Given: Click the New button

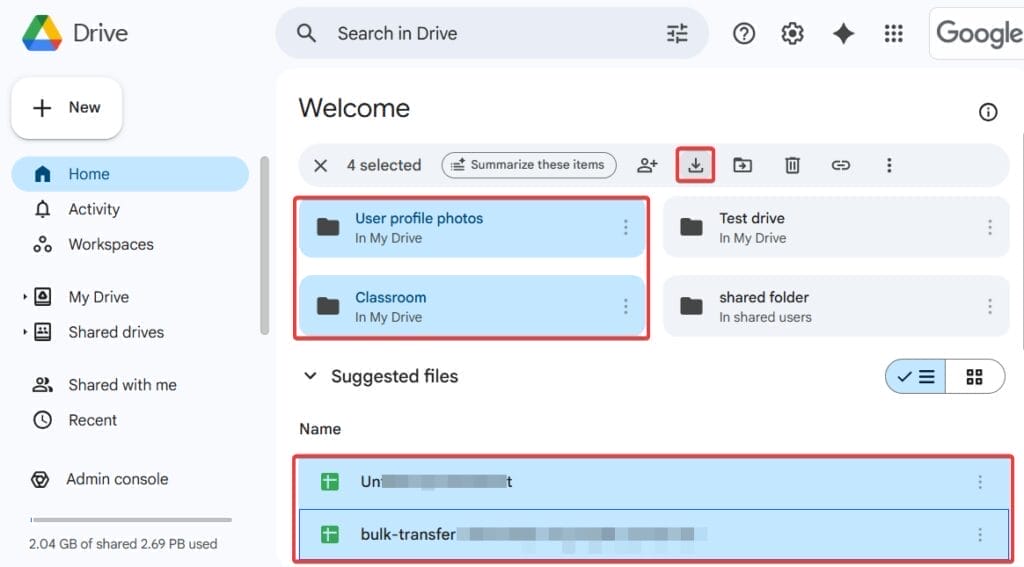Looking at the screenshot, I should click(x=67, y=108).
